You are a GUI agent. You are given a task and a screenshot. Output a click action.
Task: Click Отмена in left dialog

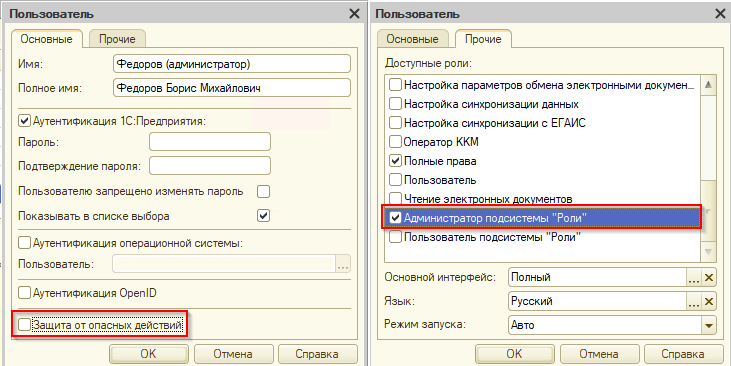click(x=233, y=354)
